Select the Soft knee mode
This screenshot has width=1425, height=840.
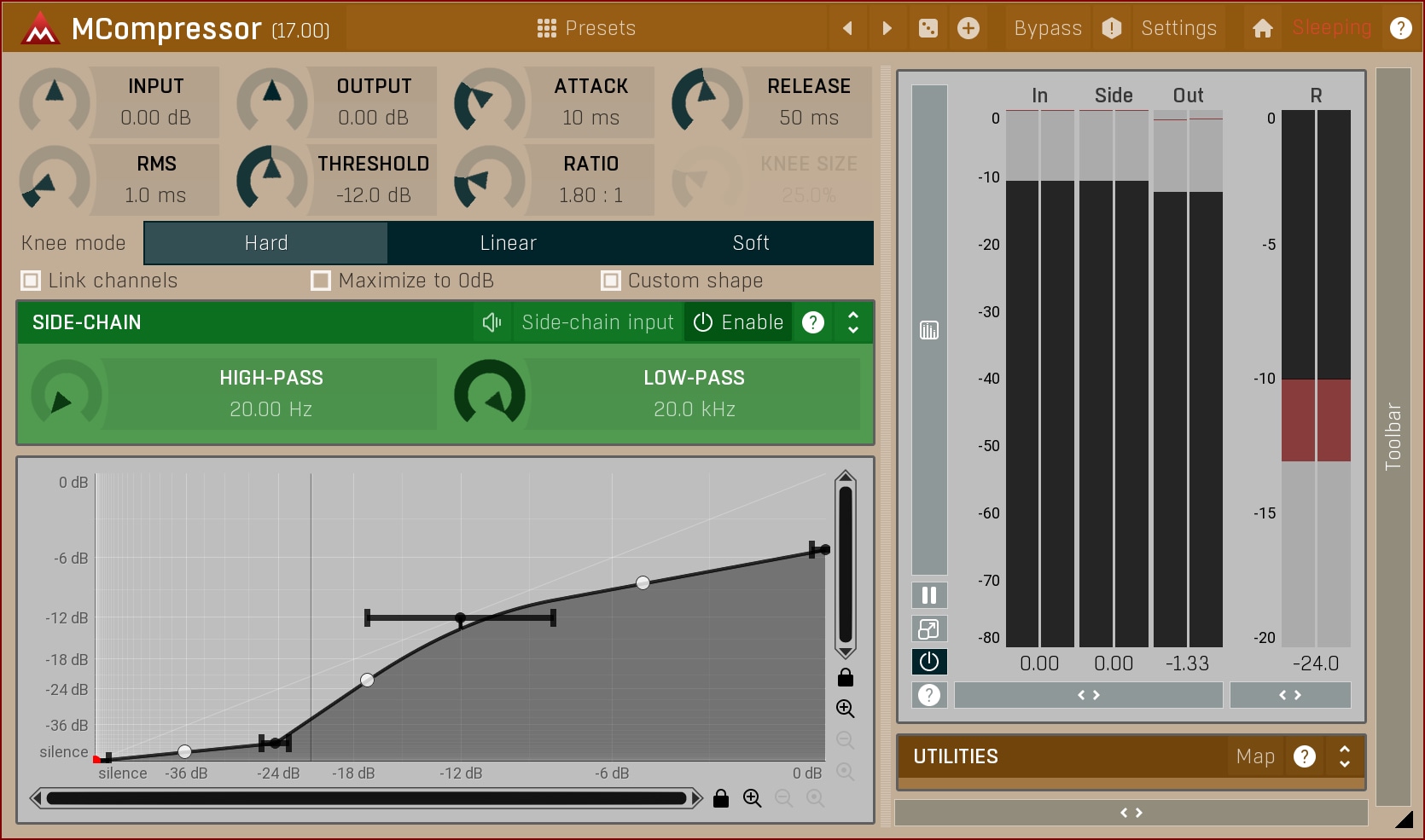(751, 243)
